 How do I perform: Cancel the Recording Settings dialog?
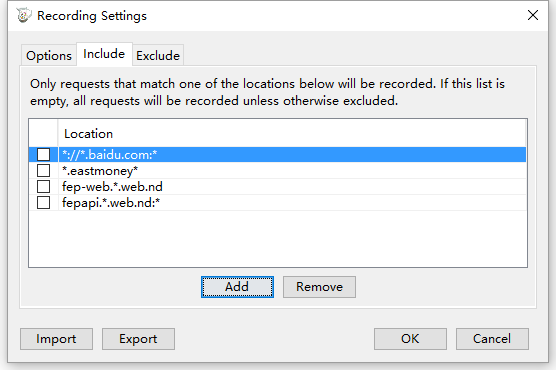tap(492, 339)
